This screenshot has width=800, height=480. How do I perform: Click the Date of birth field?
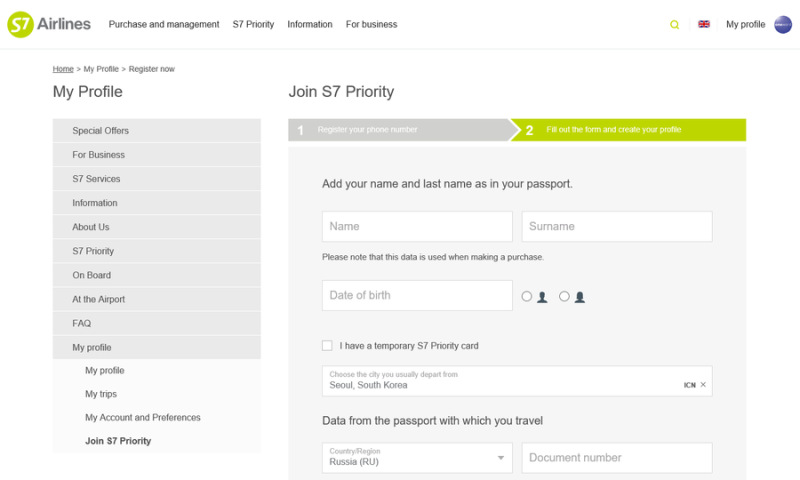417,296
